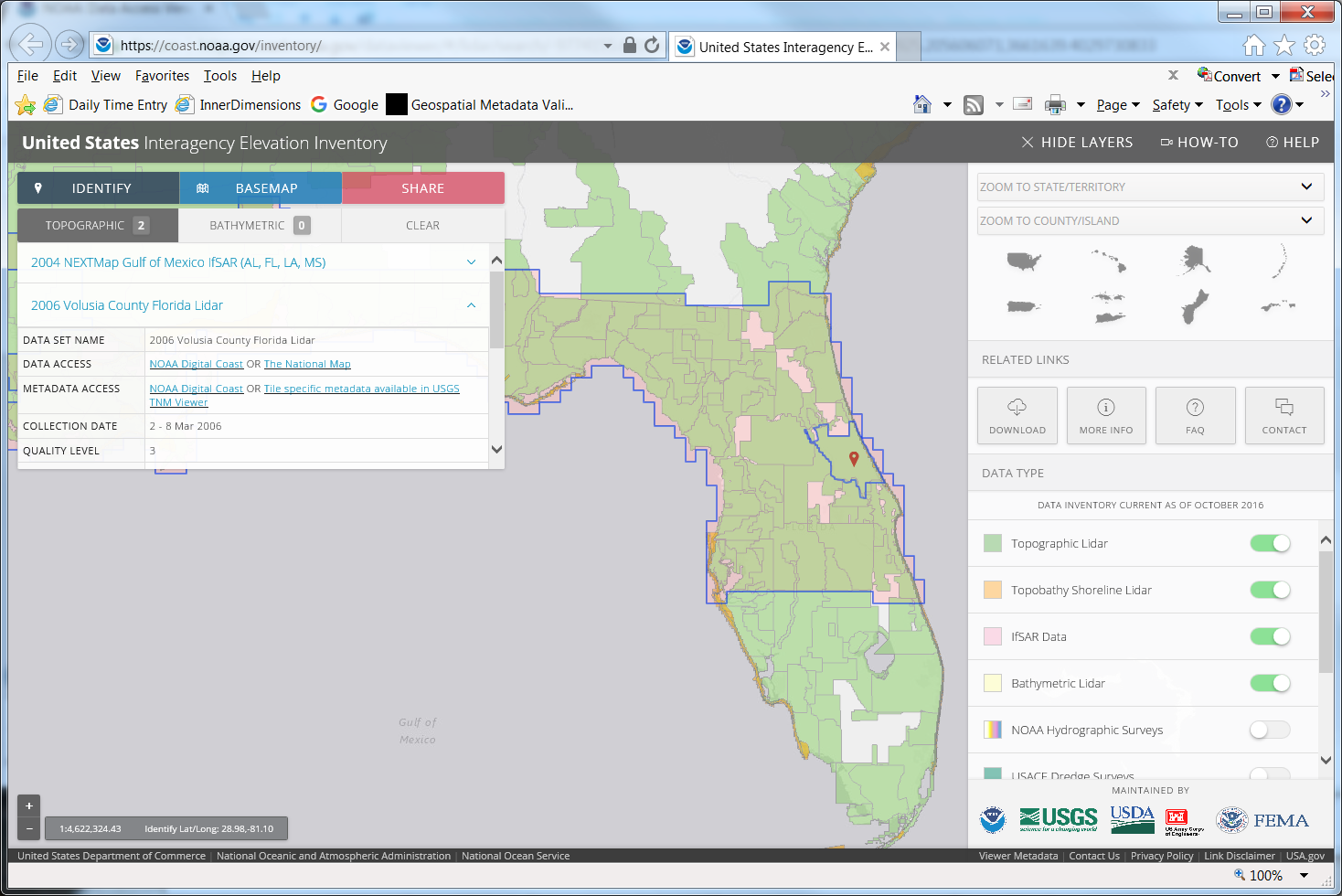Zoom to Alaska using its map icon

pos(1194,261)
